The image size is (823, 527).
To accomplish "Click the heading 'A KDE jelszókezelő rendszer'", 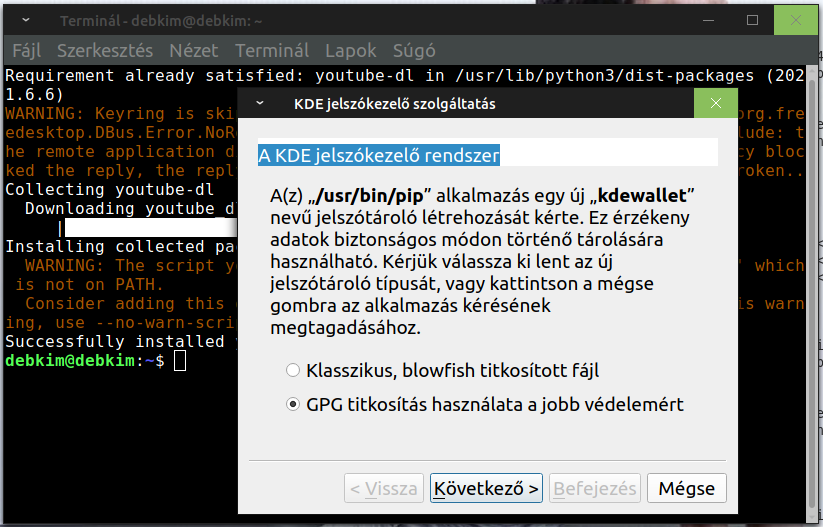I will click(378, 155).
